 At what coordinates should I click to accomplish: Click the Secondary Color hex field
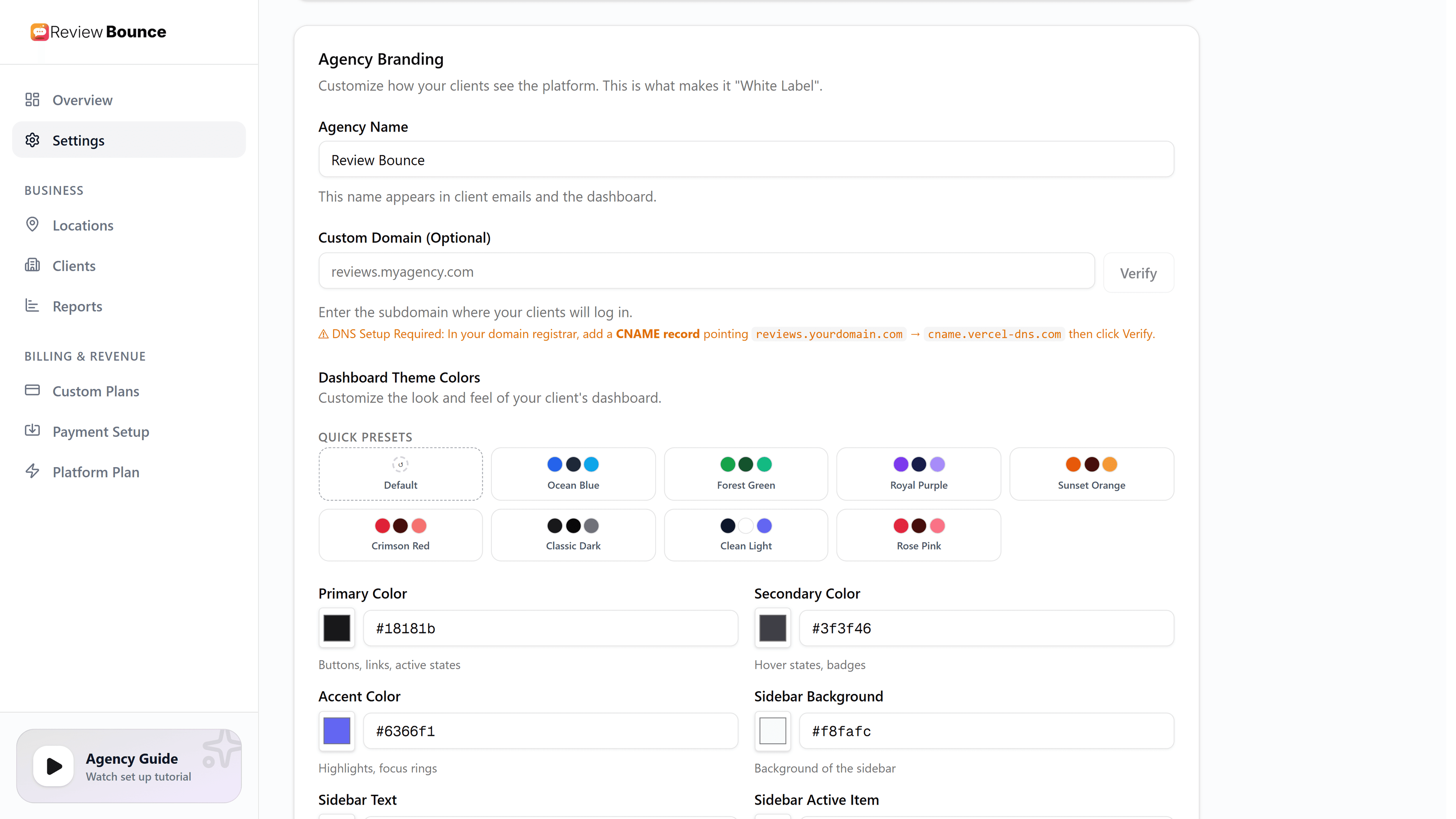pyautogui.click(x=986, y=628)
